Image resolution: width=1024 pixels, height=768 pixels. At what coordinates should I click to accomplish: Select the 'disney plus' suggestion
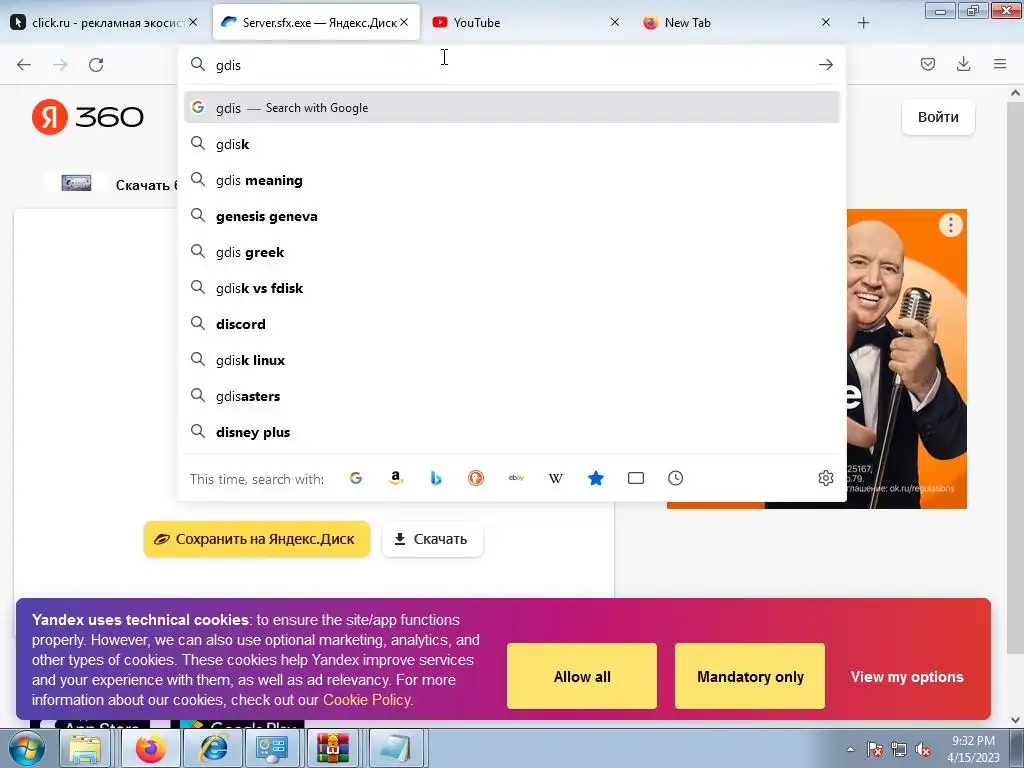pyautogui.click(x=512, y=431)
